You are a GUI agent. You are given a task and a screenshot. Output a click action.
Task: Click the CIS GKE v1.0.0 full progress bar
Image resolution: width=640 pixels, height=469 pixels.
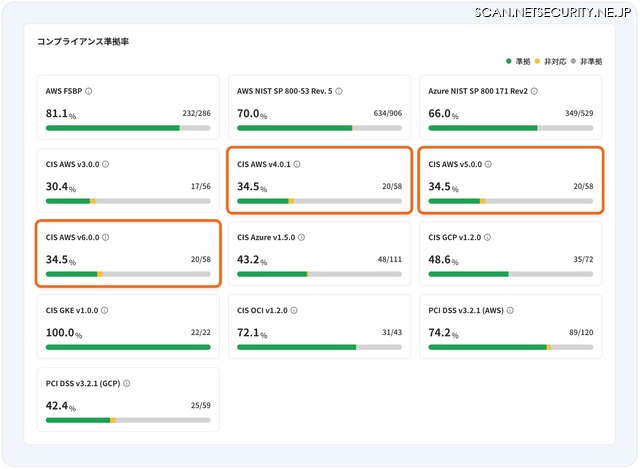pyautogui.click(x=128, y=347)
